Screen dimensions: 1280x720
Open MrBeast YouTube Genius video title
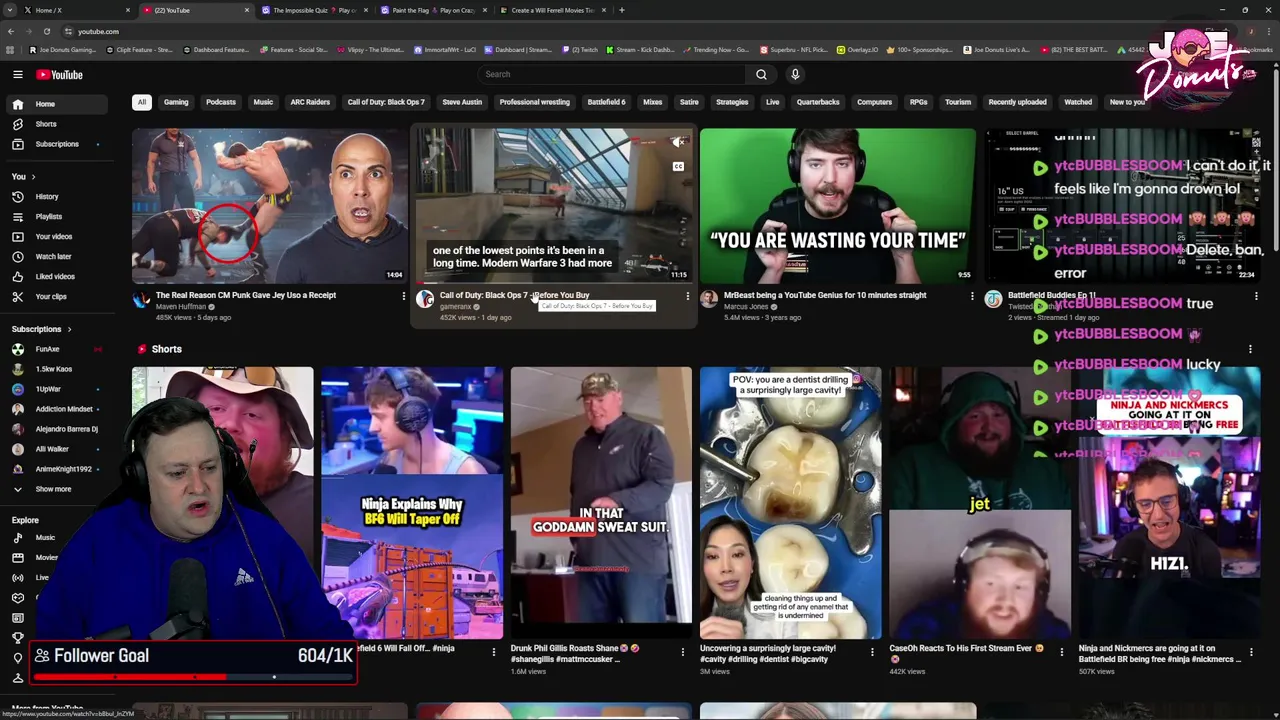click(825, 295)
